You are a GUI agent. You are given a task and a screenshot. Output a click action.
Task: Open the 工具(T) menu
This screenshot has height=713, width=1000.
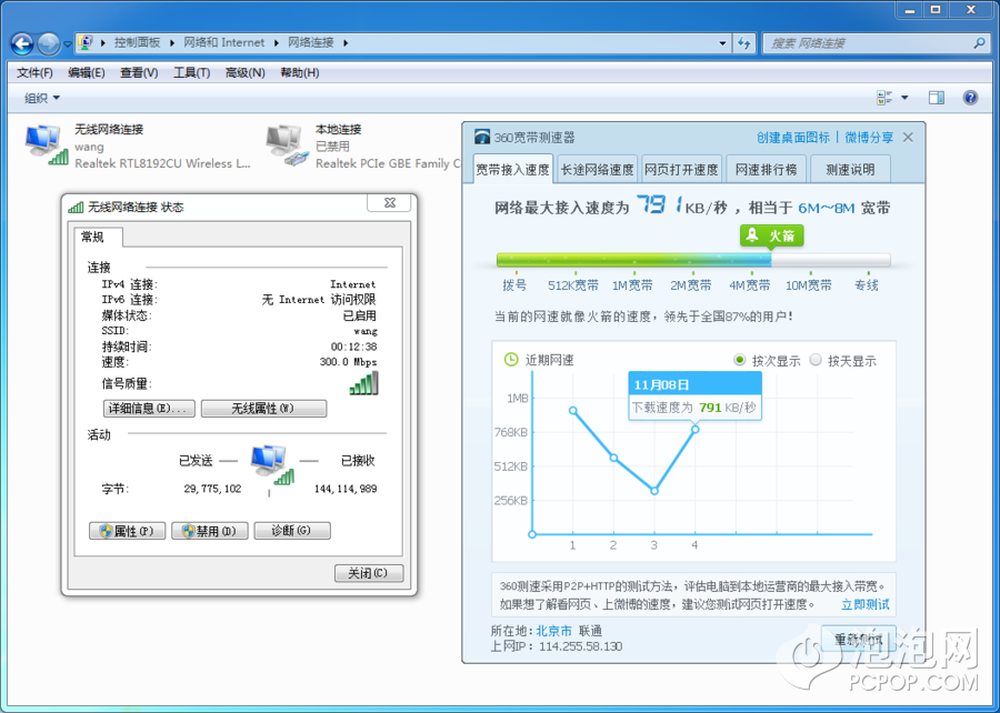coord(192,73)
